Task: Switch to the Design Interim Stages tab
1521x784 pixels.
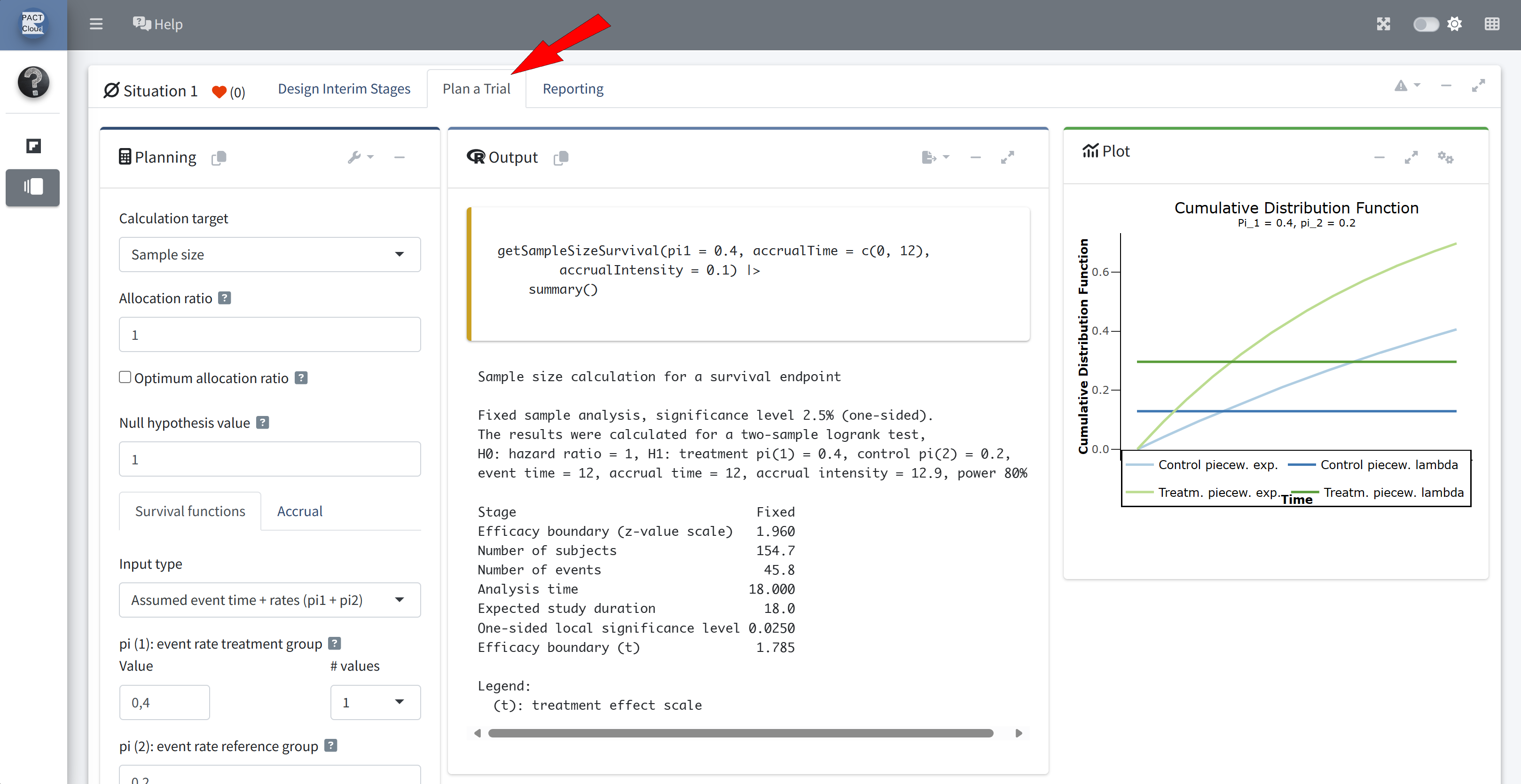Action: click(344, 88)
